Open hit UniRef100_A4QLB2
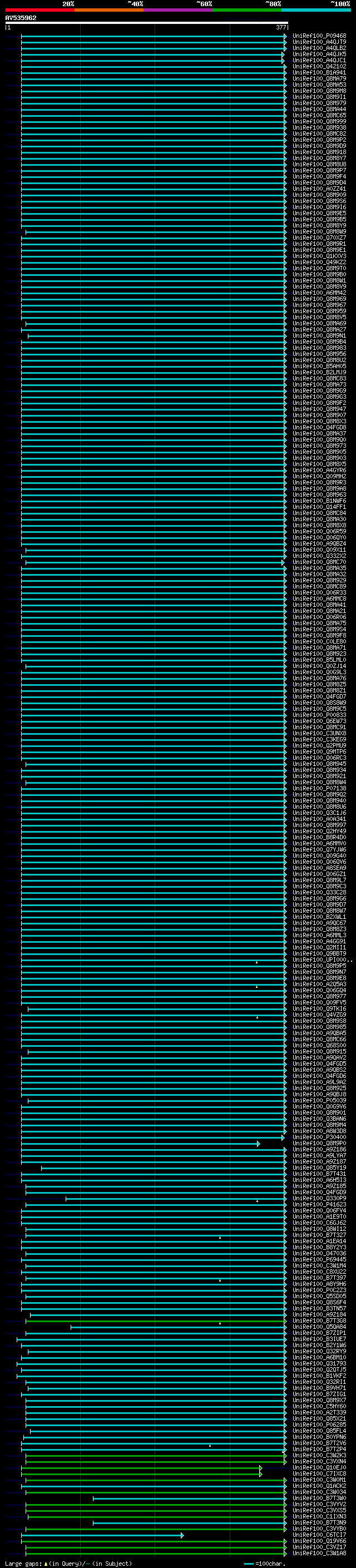This screenshot has width=356, height=1568. click(319, 48)
